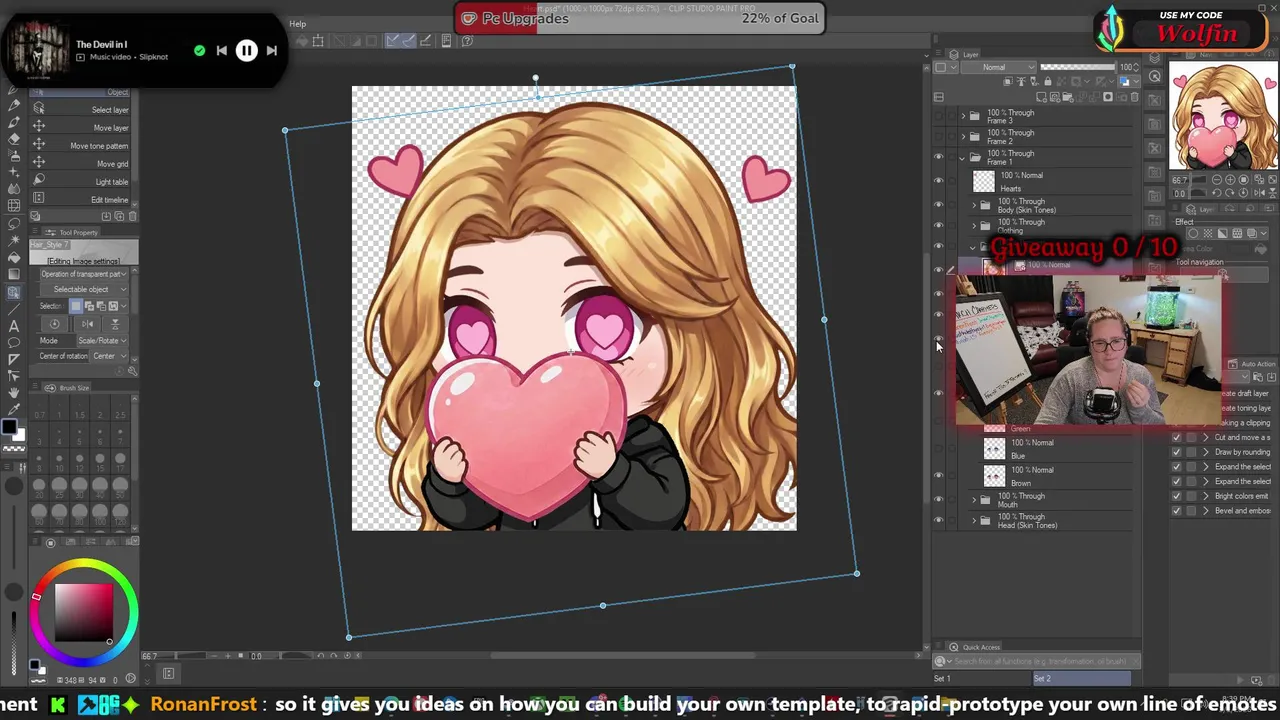Delete sub tool with trash icon
Image resolution: width=1280 pixels, height=720 pixels.
132,216
